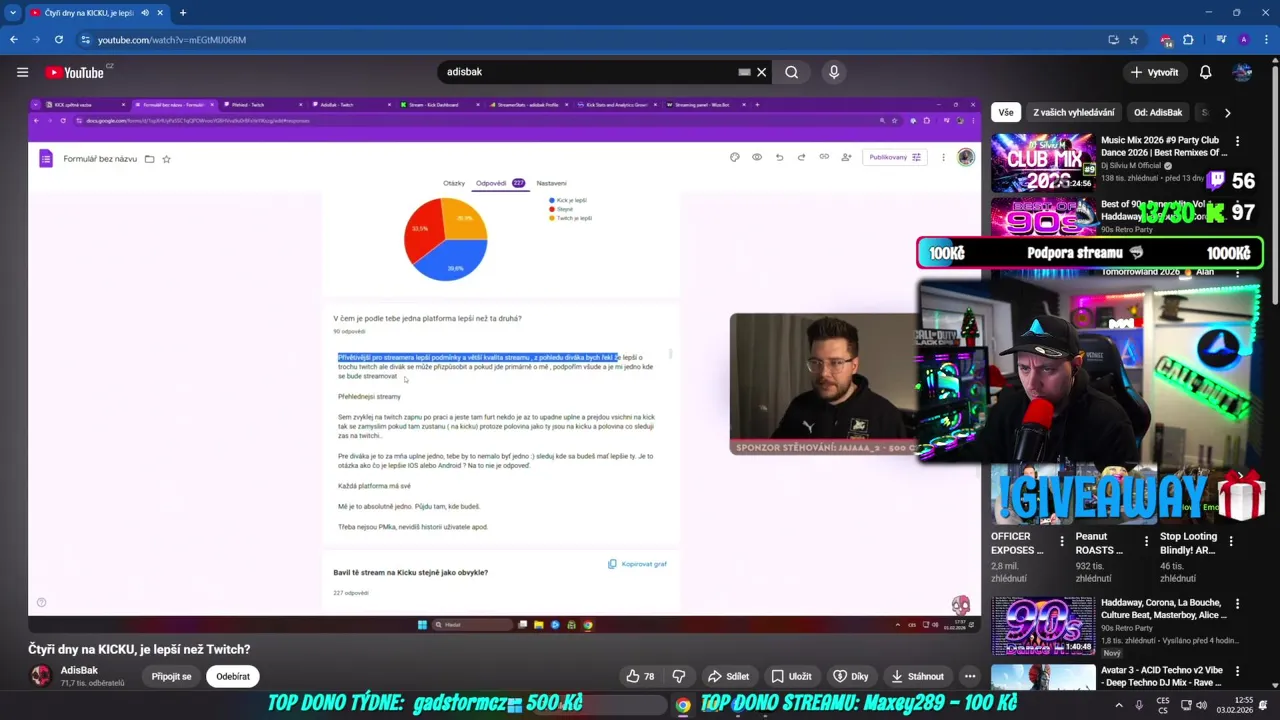Dislike the video with thumbs down
The width and height of the screenshot is (1280, 720).
(679, 676)
